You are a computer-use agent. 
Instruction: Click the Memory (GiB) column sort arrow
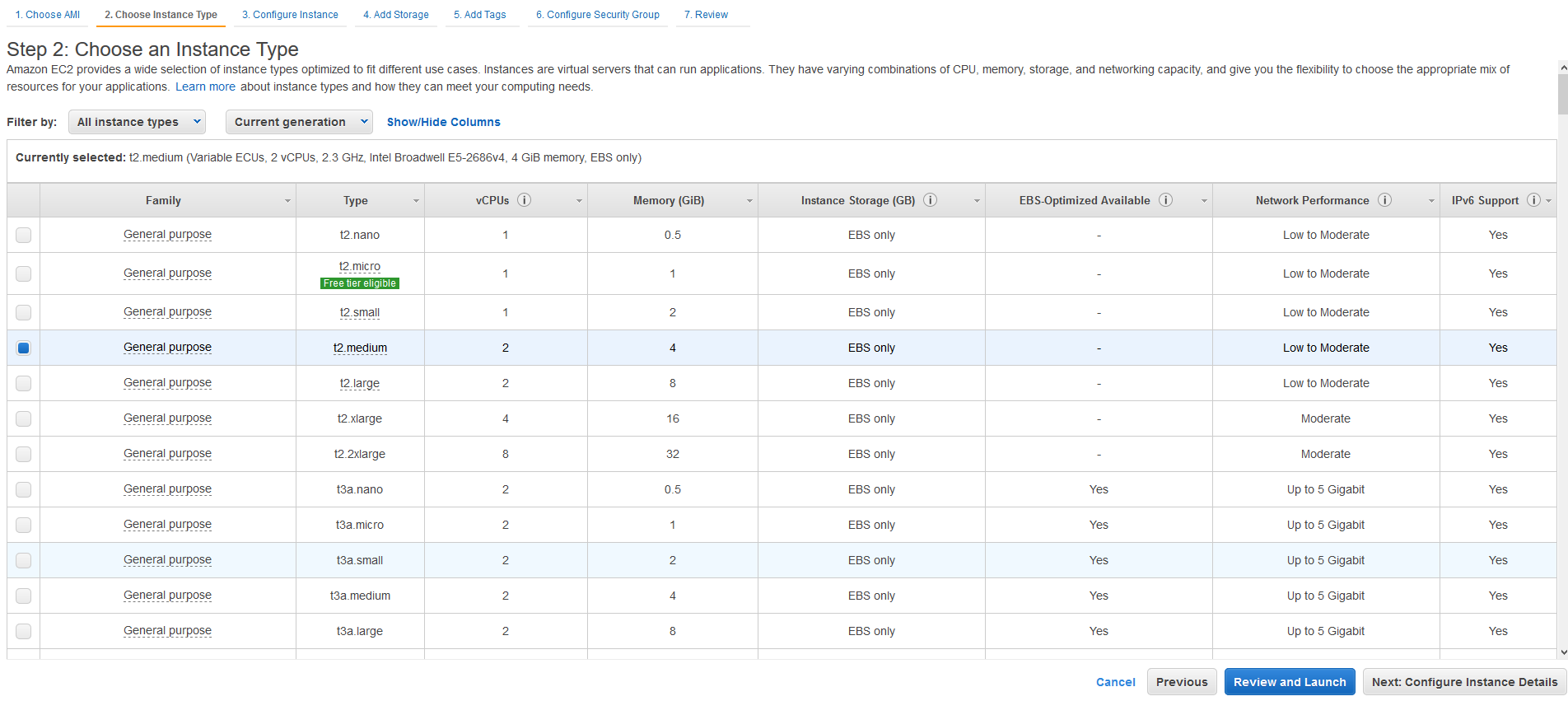point(749,201)
